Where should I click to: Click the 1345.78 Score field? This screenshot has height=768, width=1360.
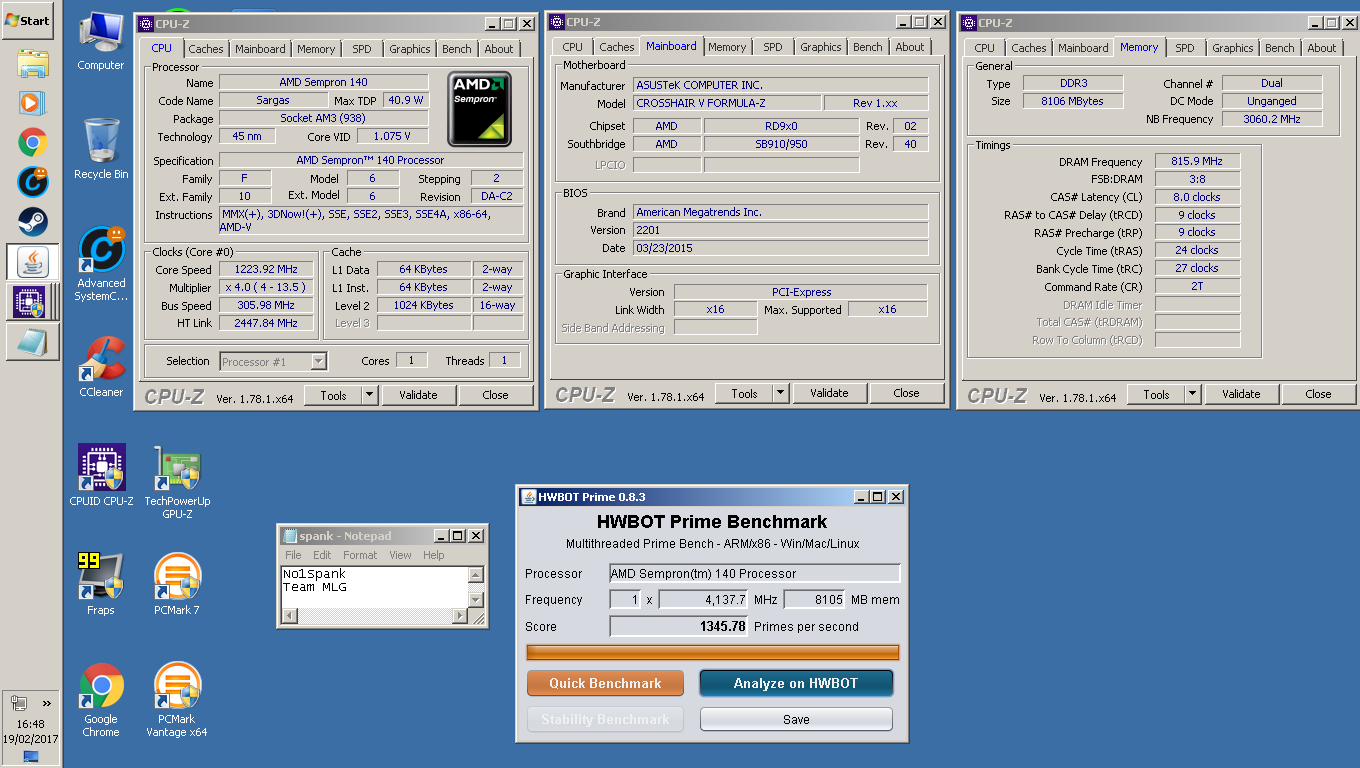pos(679,627)
